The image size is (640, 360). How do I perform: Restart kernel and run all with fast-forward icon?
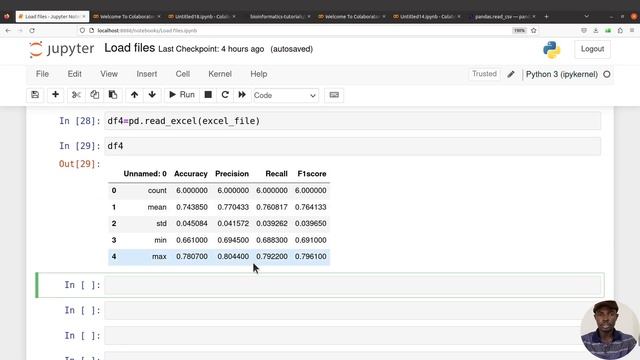coord(242,95)
